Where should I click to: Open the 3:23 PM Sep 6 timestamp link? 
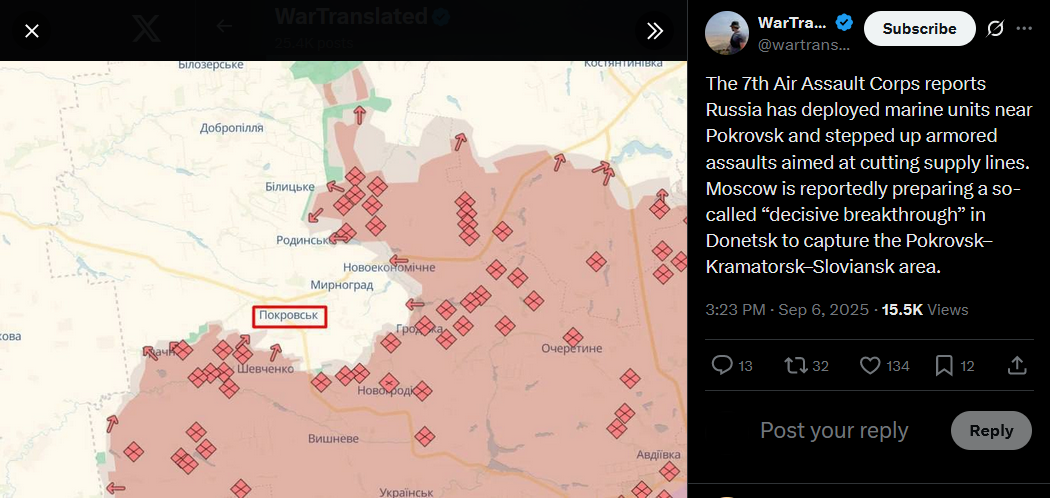788,310
